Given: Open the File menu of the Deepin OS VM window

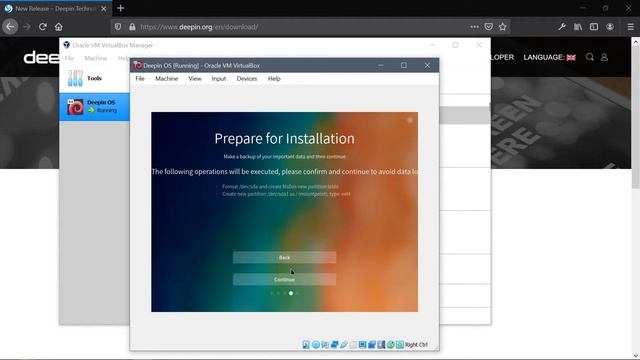Looking at the screenshot, I should pos(140,79).
